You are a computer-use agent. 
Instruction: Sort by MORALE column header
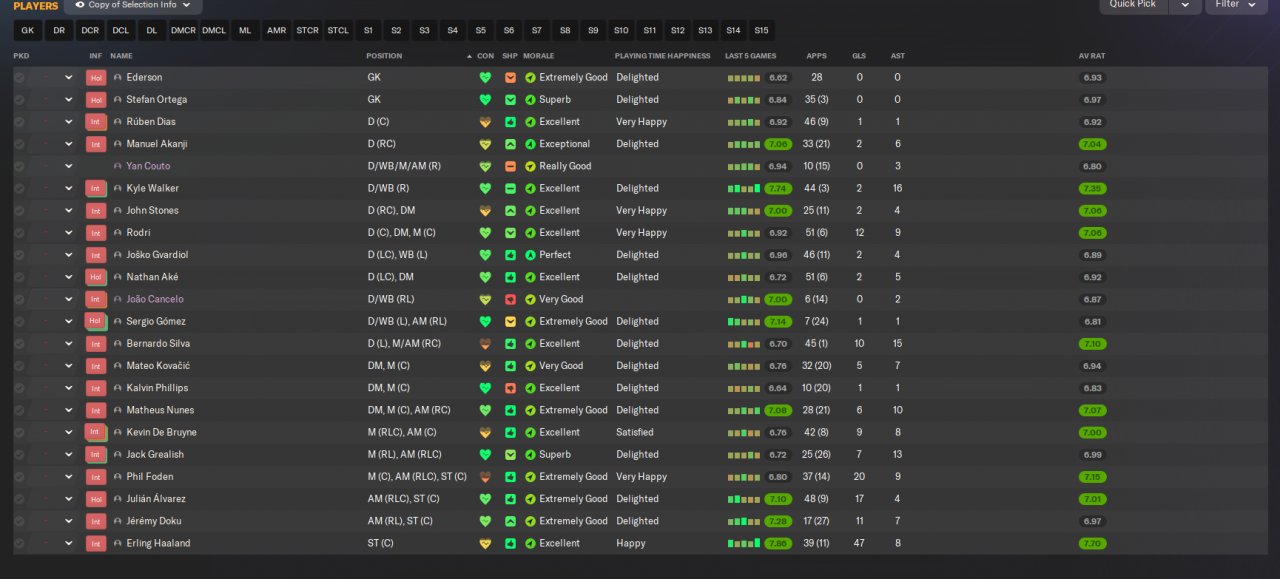[539, 56]
